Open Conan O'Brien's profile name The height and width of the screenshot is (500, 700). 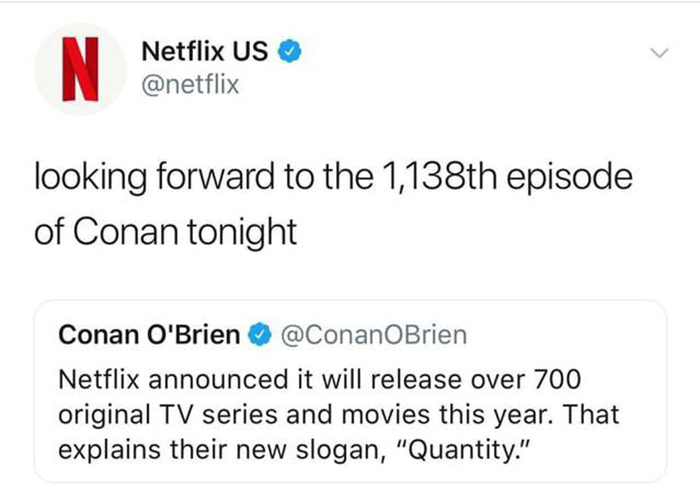click(149, 335)
